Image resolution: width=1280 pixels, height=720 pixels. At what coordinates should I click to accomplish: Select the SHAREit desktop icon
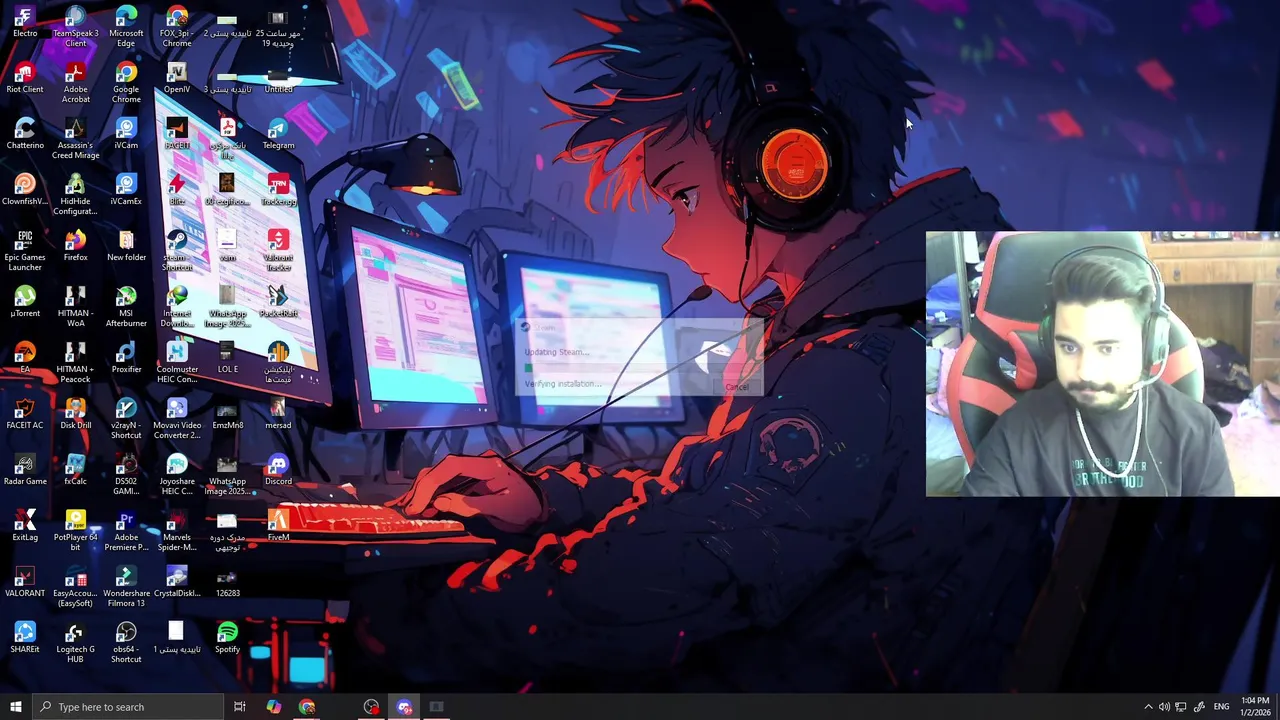tap(25, 638)
